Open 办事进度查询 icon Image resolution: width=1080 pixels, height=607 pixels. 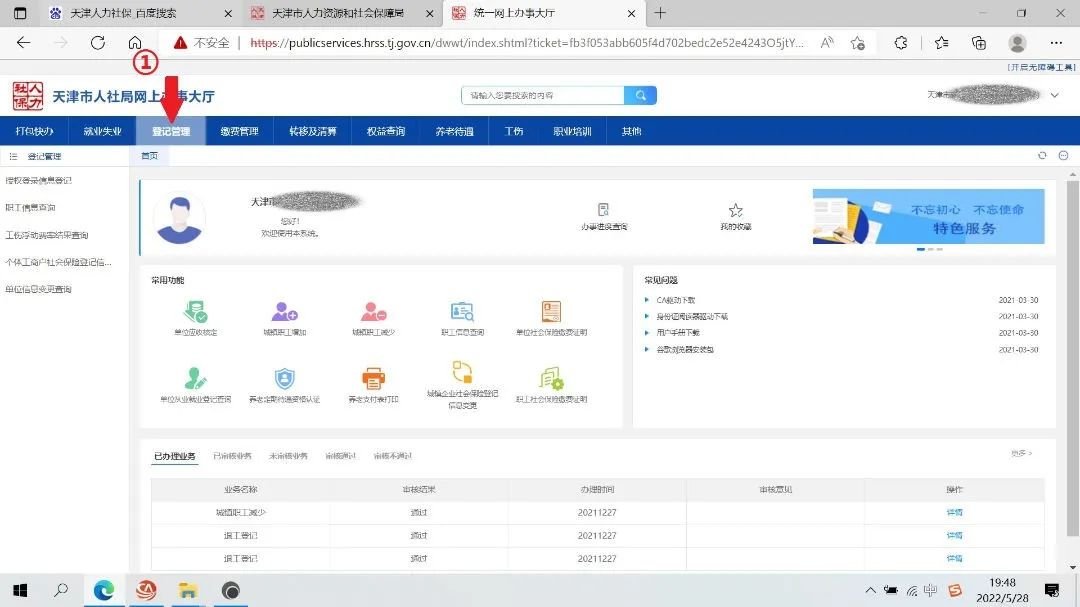tap(603, 211)
